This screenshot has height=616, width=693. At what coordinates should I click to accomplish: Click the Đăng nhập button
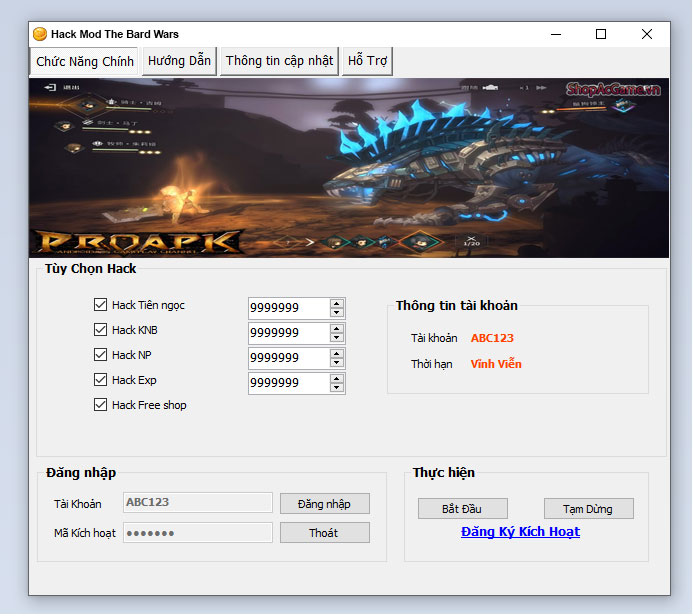pyautogui.click(x=324, y=504)
